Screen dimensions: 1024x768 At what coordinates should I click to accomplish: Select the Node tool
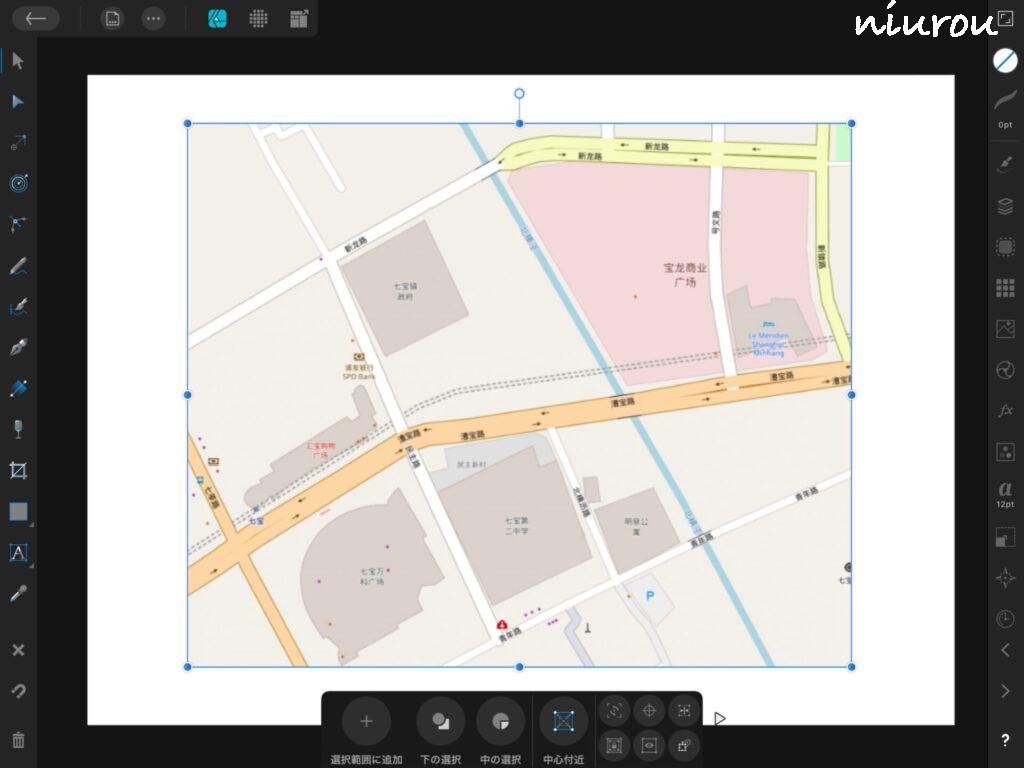pos(18,102)
